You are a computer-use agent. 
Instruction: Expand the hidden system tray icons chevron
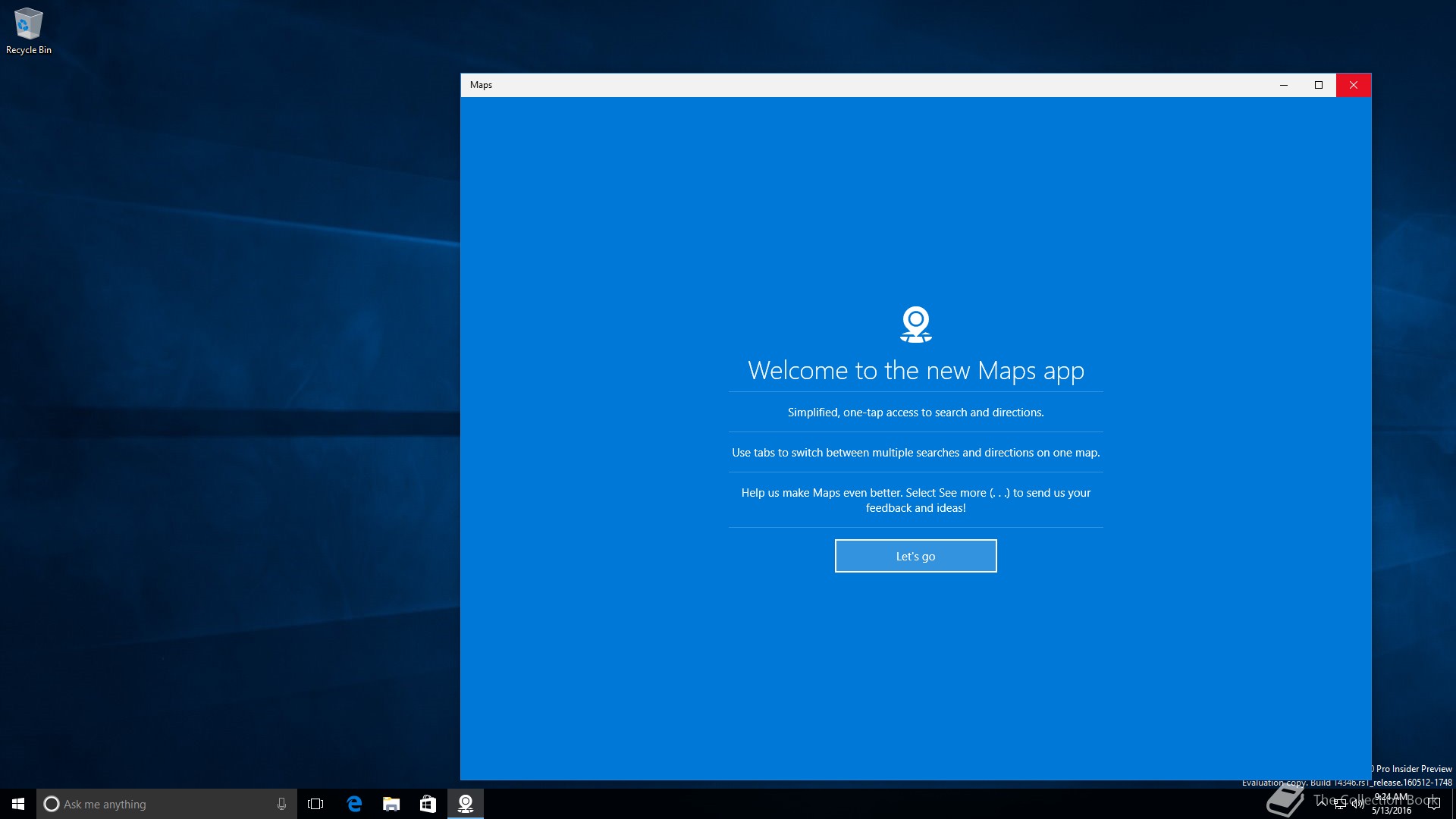click(1322, 804)
